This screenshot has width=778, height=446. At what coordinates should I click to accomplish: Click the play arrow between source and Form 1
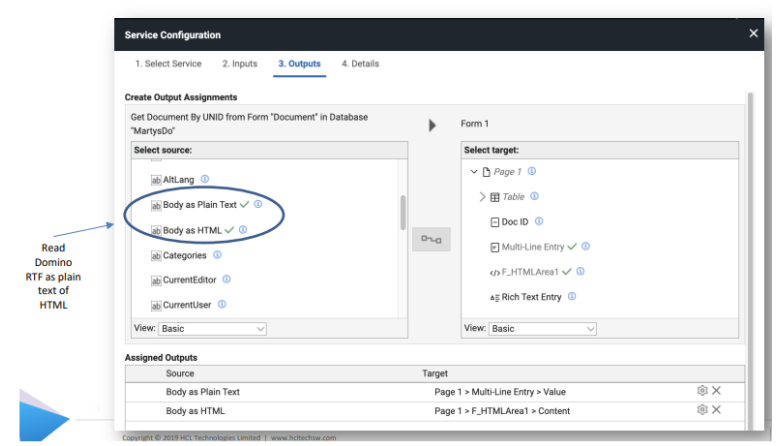click(x=432, y=125)
